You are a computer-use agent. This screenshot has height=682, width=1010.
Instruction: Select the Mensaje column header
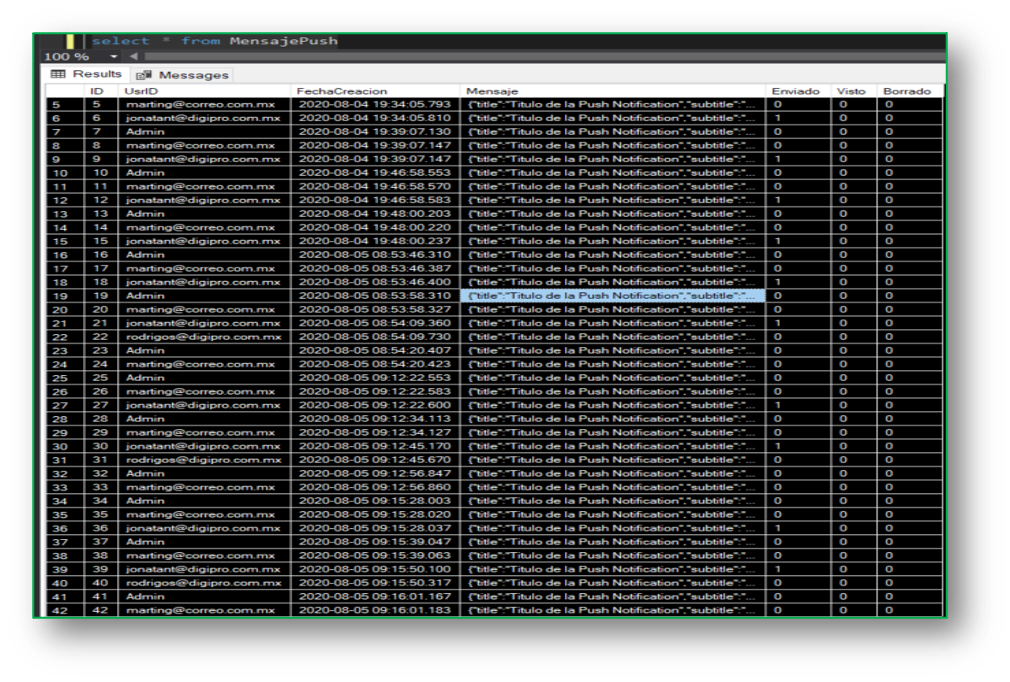pos(612,91)
